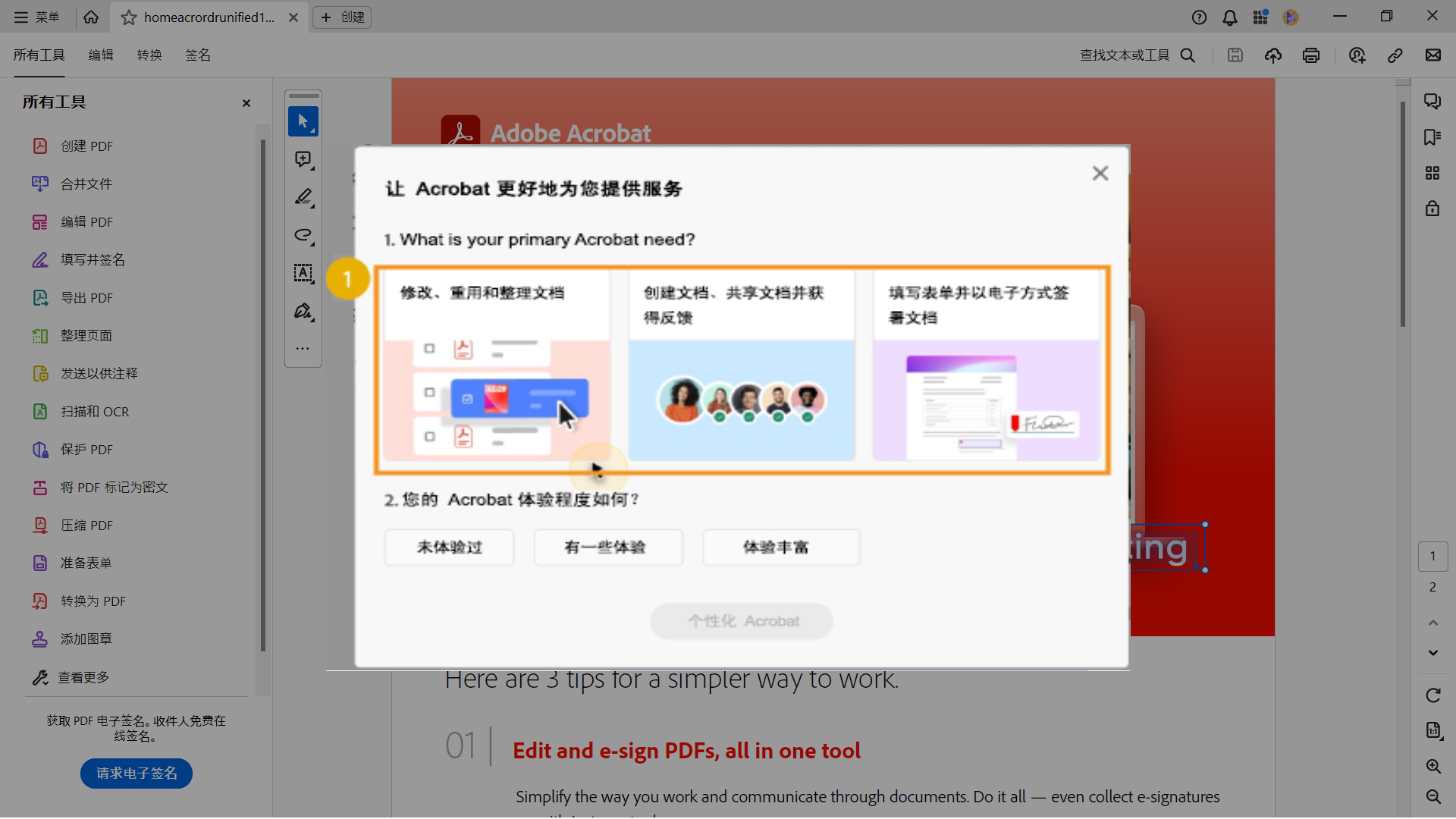Choose the 创建文档、共享文档并获得反馈 card
The height and width of the screenshot is (819, 1456).
(742, 366)
